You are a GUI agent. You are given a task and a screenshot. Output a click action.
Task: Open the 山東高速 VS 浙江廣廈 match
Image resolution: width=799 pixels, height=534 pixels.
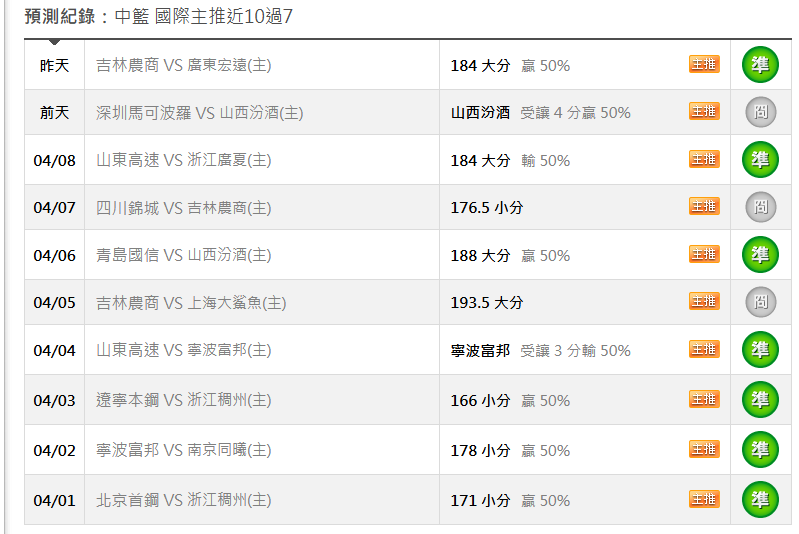[x=183, y=160]
